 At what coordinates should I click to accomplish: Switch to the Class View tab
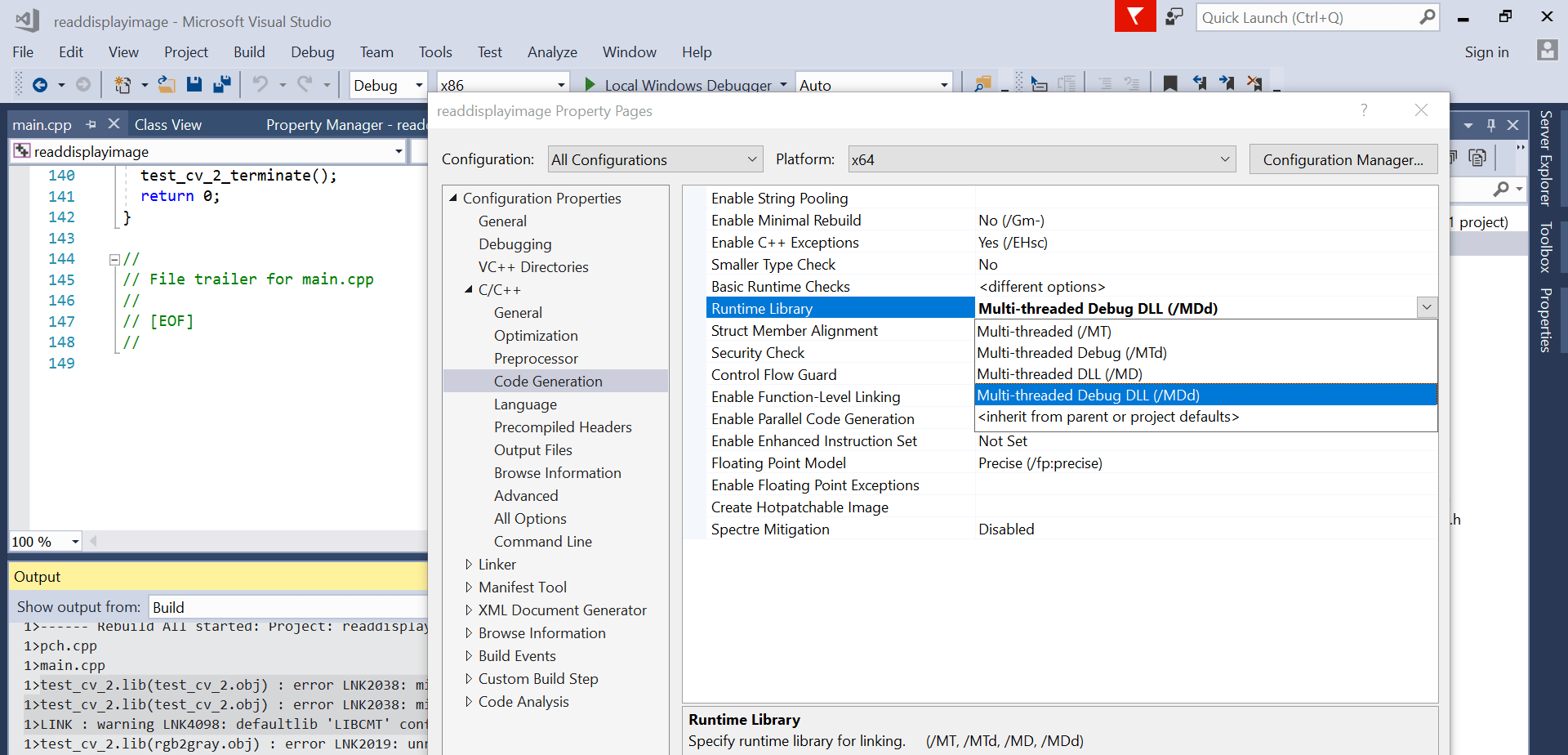click(168, 125)
